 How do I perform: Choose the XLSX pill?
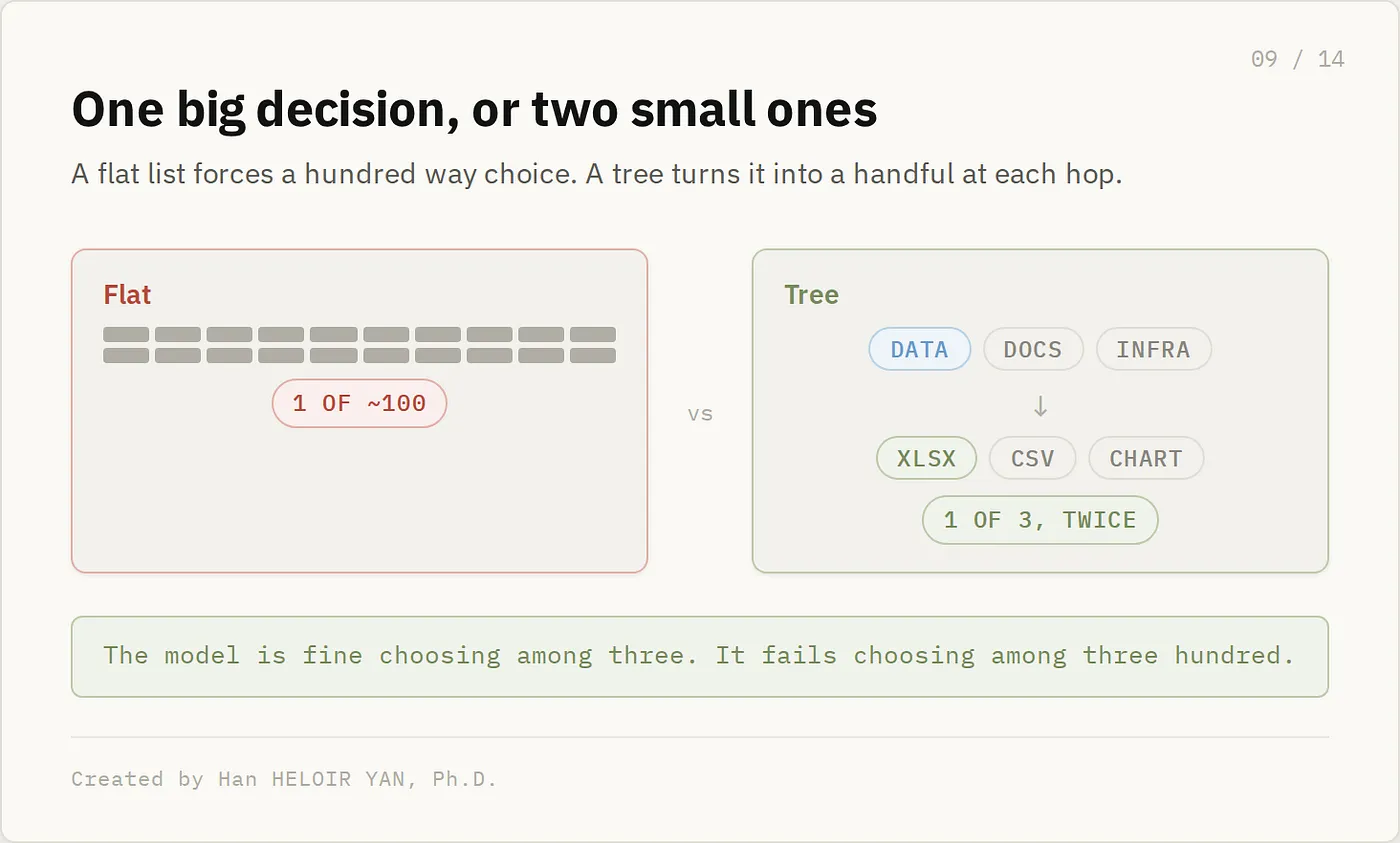pyautogui.click(x=926, y=458)
